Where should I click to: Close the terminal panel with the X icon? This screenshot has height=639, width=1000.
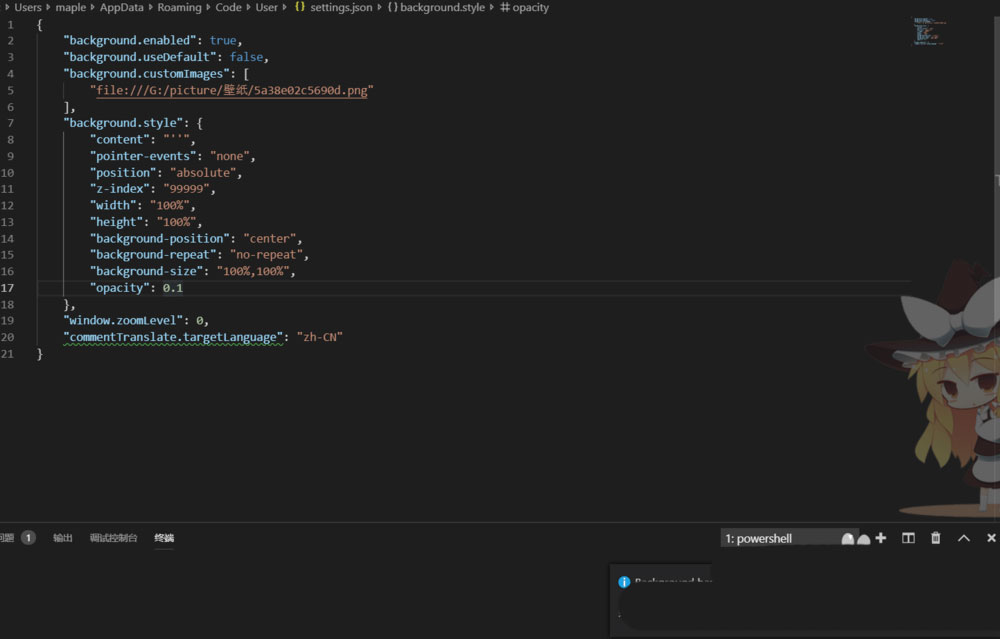tap(991, 538)
